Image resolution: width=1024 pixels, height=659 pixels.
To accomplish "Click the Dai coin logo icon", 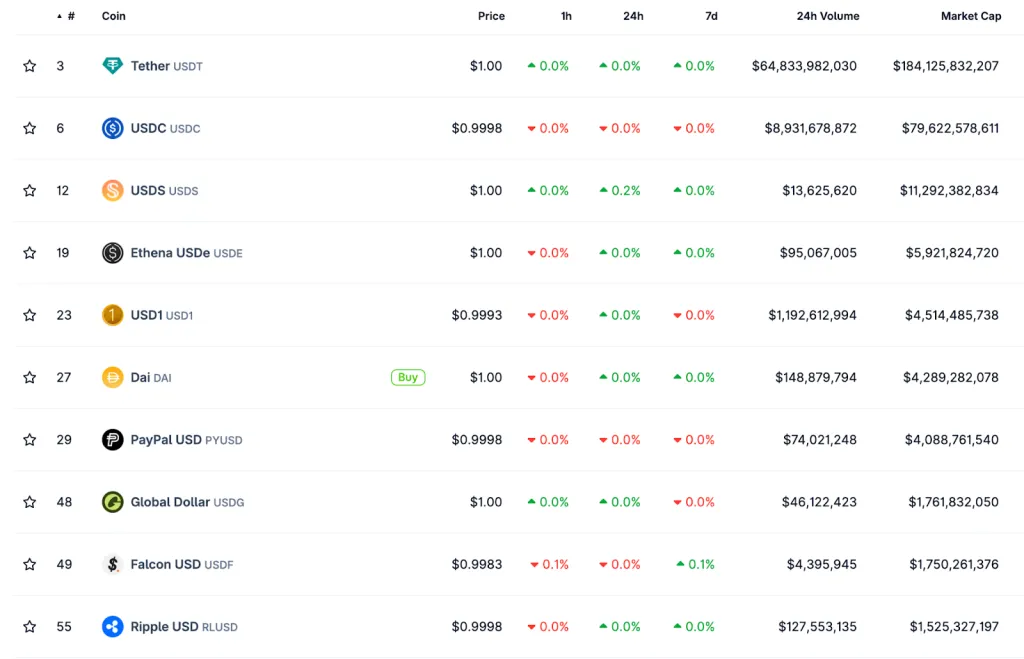I will pos(112,377).
